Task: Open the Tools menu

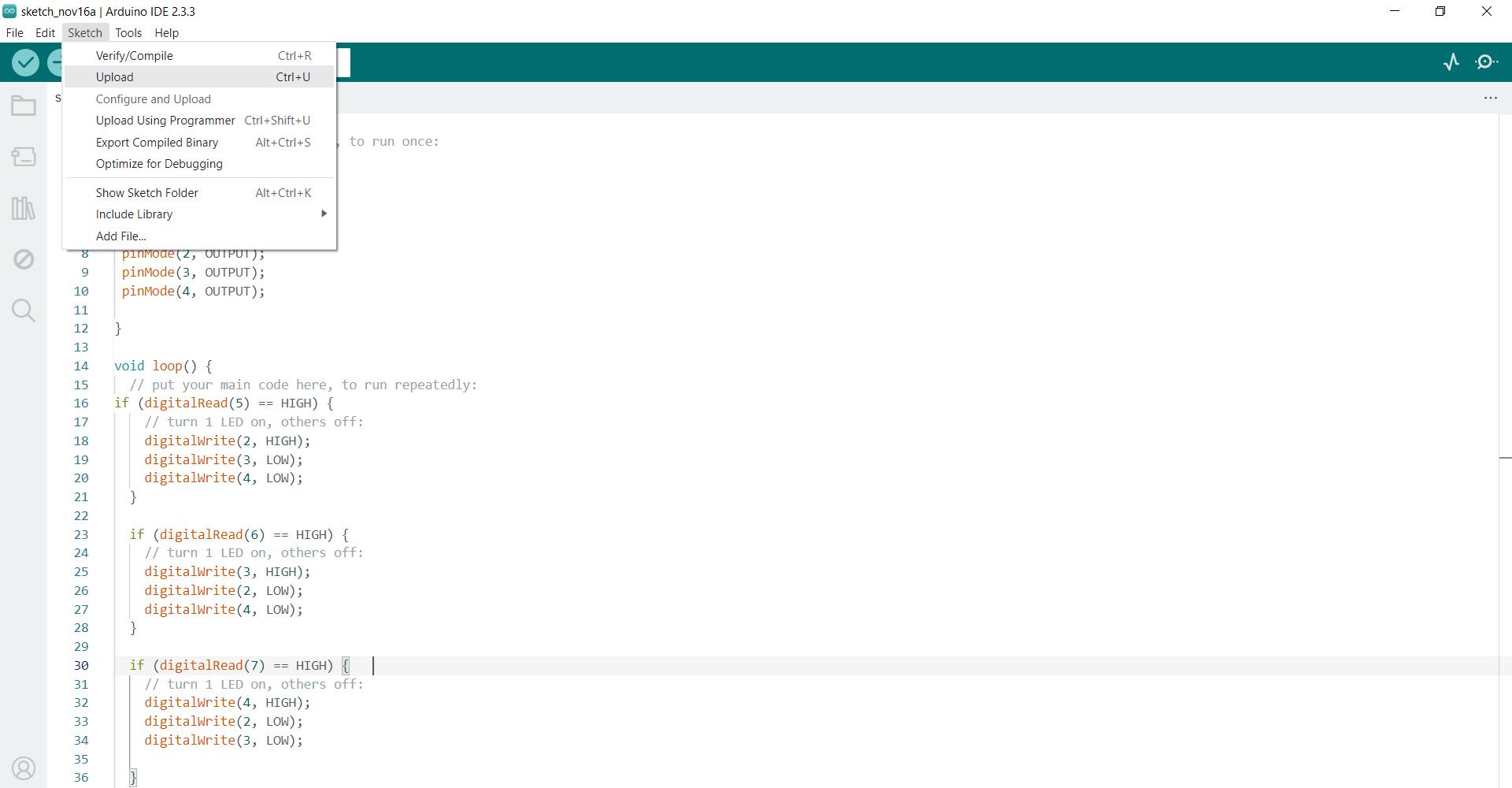Action: (128, 33)
